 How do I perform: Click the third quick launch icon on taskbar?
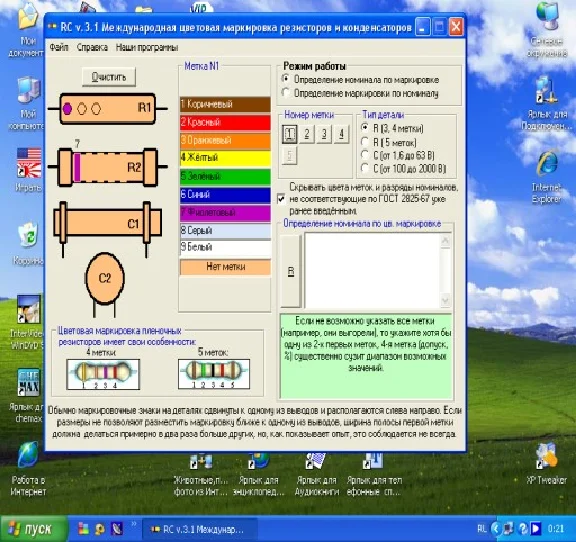(x=117, y=529)
